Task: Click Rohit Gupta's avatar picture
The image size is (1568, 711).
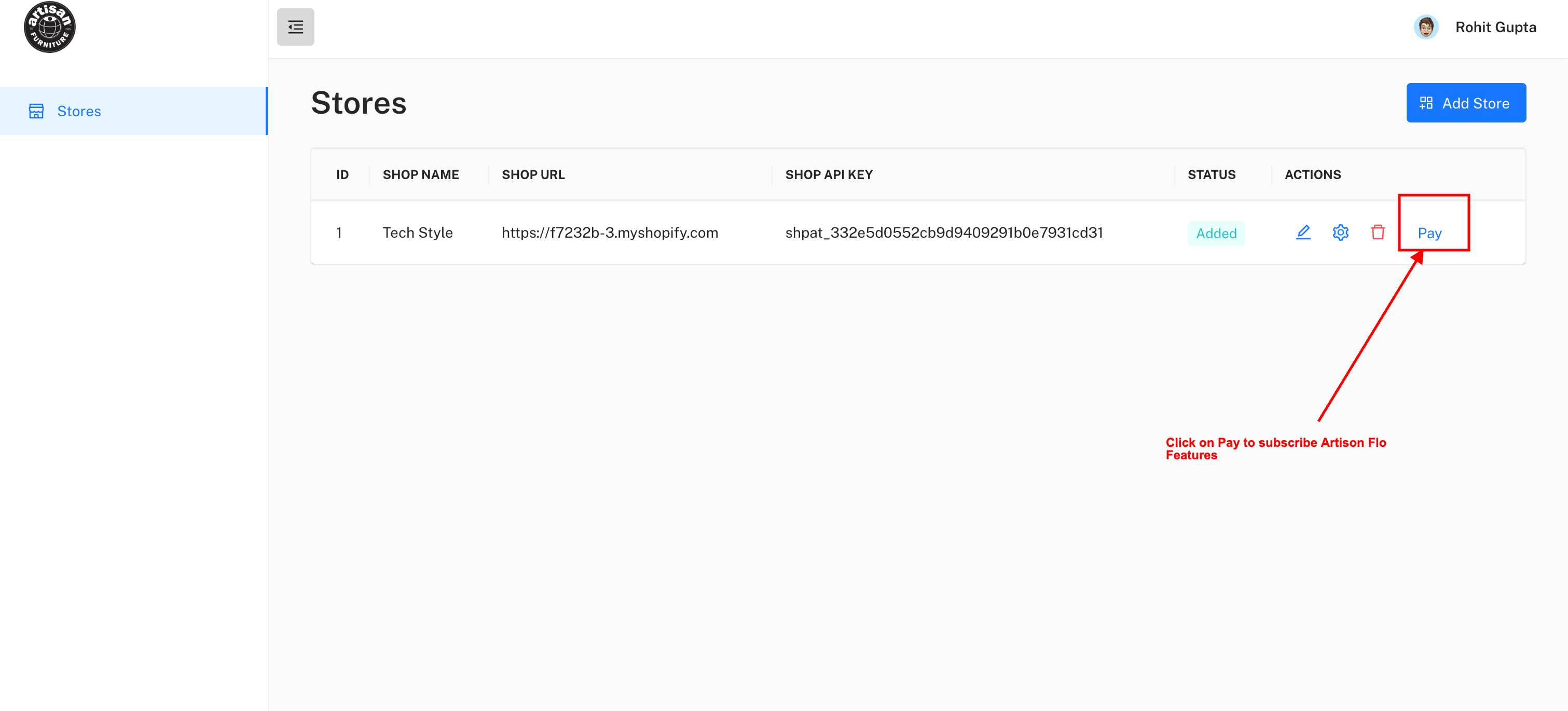Action: tap(1425, 28)
